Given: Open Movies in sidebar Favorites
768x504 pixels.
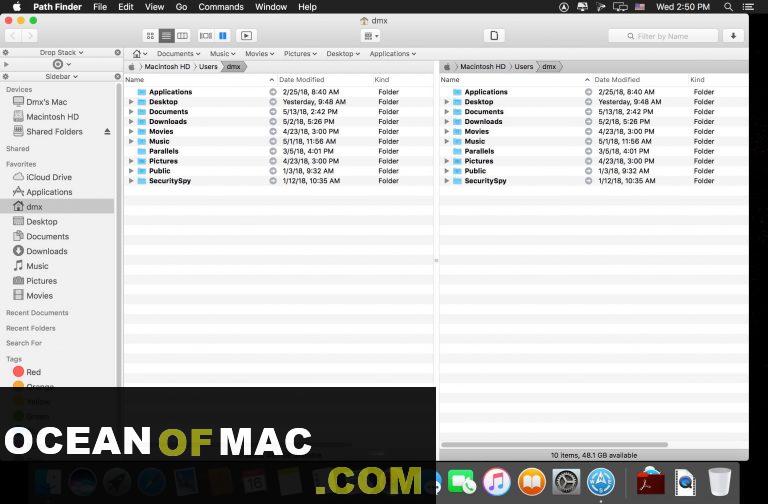Looking at the screenshot, I should pos(39,296).
